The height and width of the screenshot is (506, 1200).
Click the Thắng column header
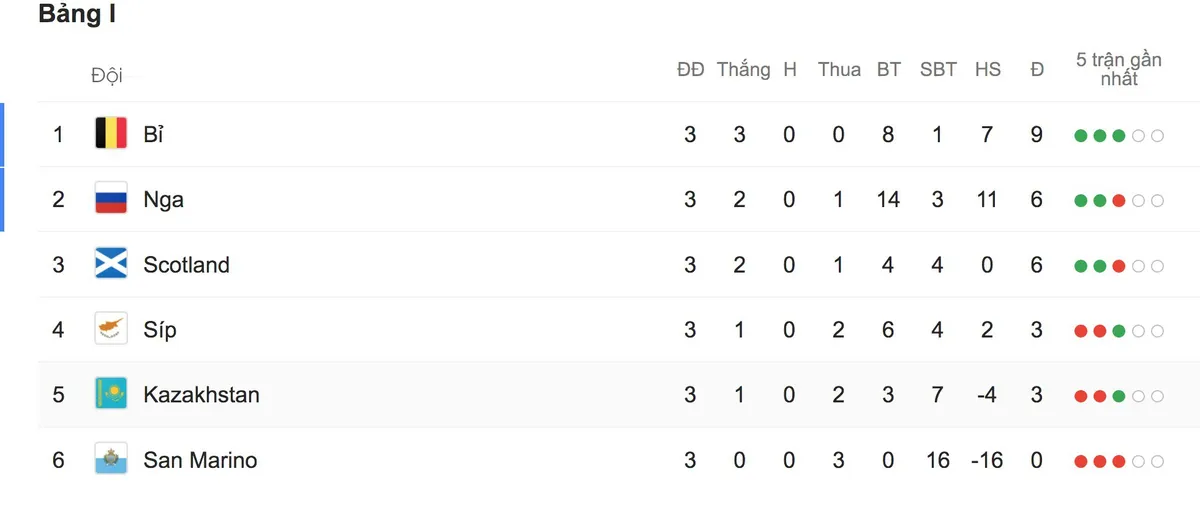(744, 70)
